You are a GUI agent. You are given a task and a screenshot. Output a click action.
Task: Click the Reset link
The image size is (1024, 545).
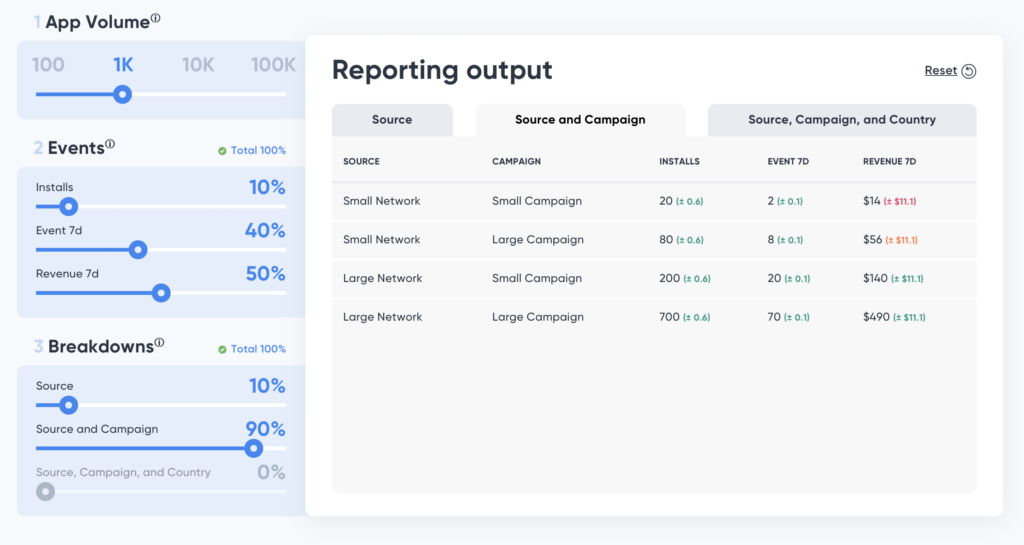click(x=940, y=70)
